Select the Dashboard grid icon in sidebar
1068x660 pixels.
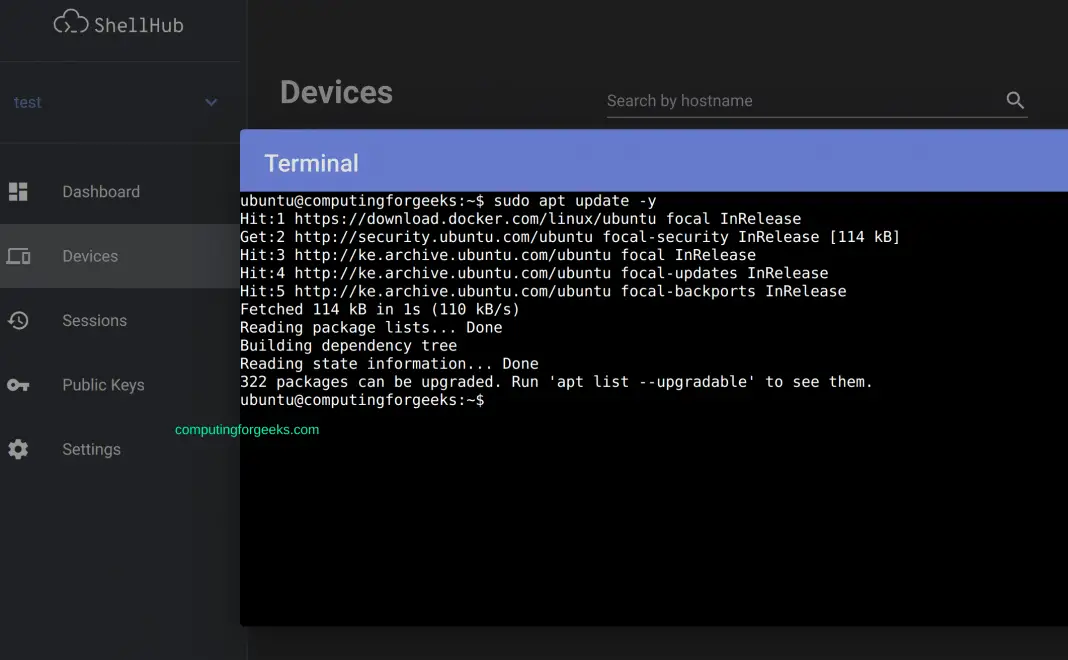[x=17, y=191]
